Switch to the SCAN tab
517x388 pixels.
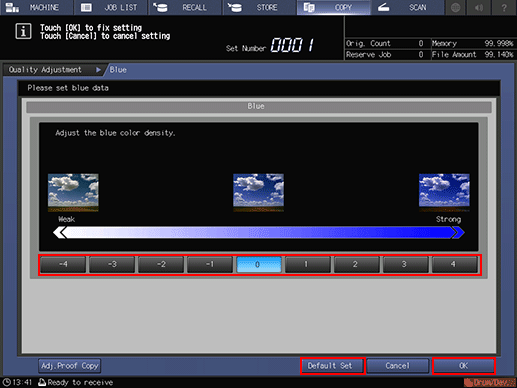(x=408, y=7)
